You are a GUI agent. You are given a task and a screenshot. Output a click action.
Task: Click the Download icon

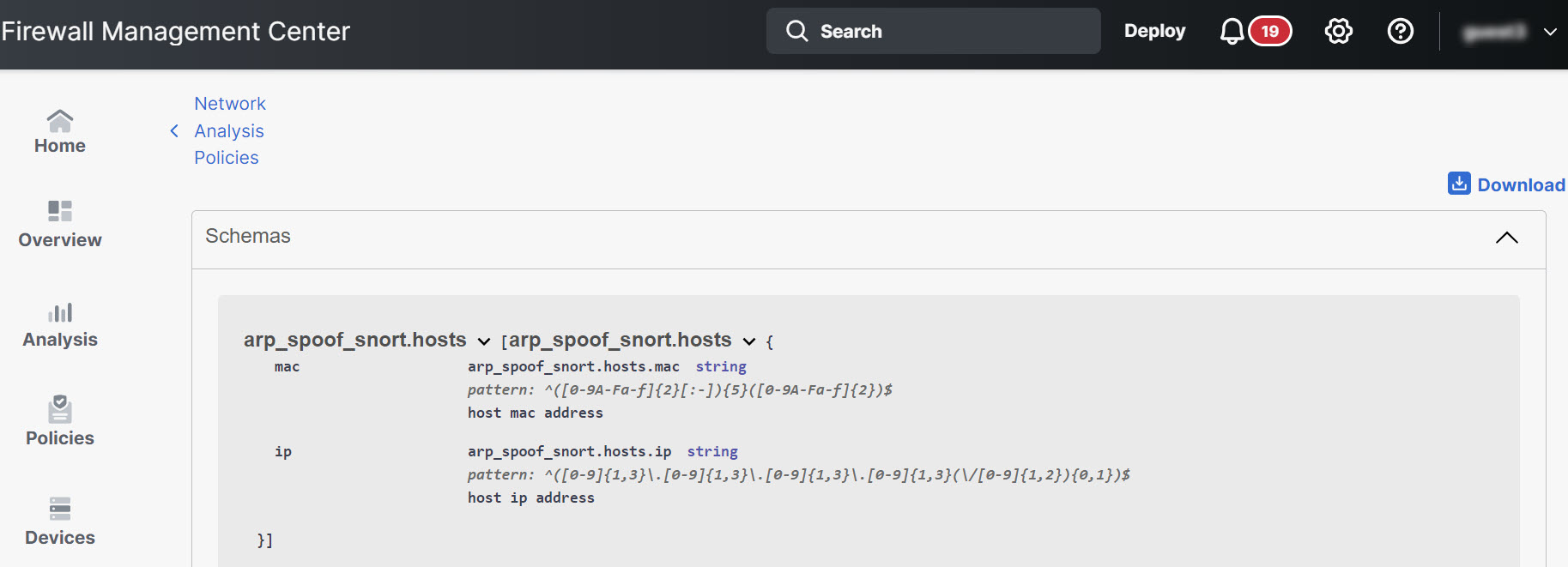tap(1459, 184)
